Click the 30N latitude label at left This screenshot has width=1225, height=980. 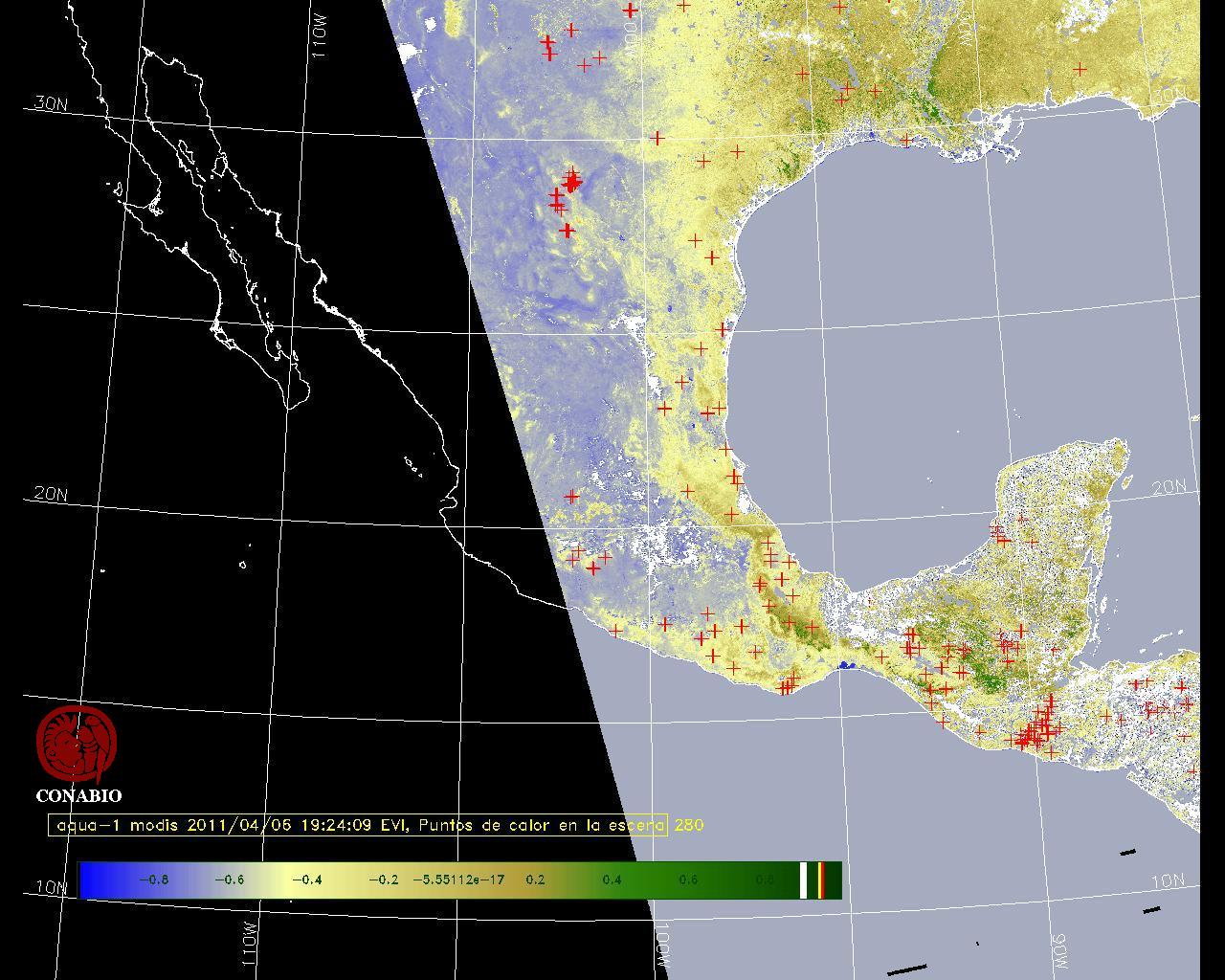click(x=51, y=103)
